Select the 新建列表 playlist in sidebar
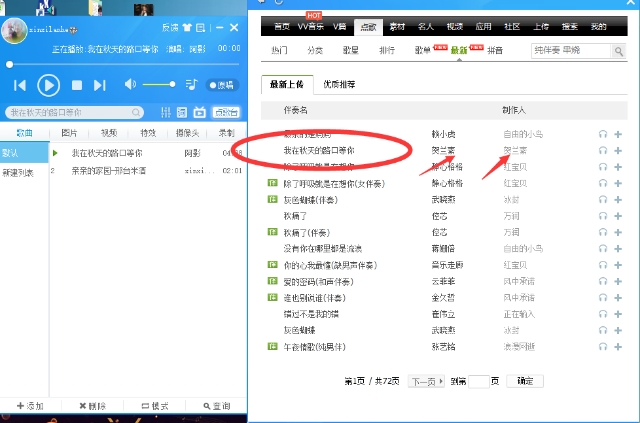This screenshot has width=640, height=423. [x=17, y=172]
